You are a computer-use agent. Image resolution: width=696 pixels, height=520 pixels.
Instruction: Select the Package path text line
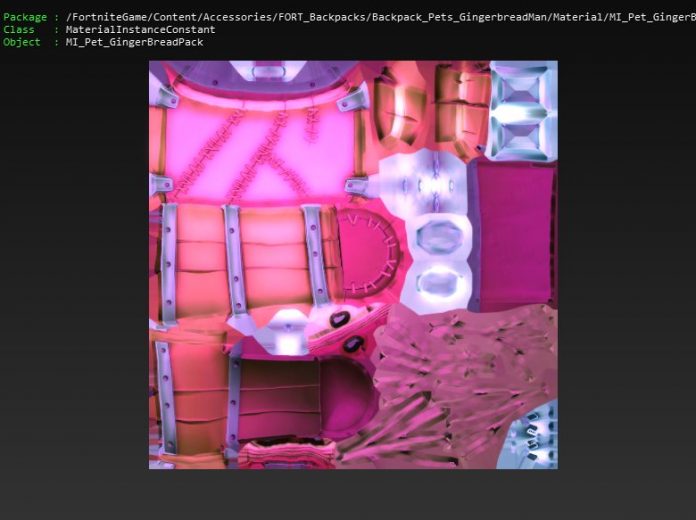[380, 17]
